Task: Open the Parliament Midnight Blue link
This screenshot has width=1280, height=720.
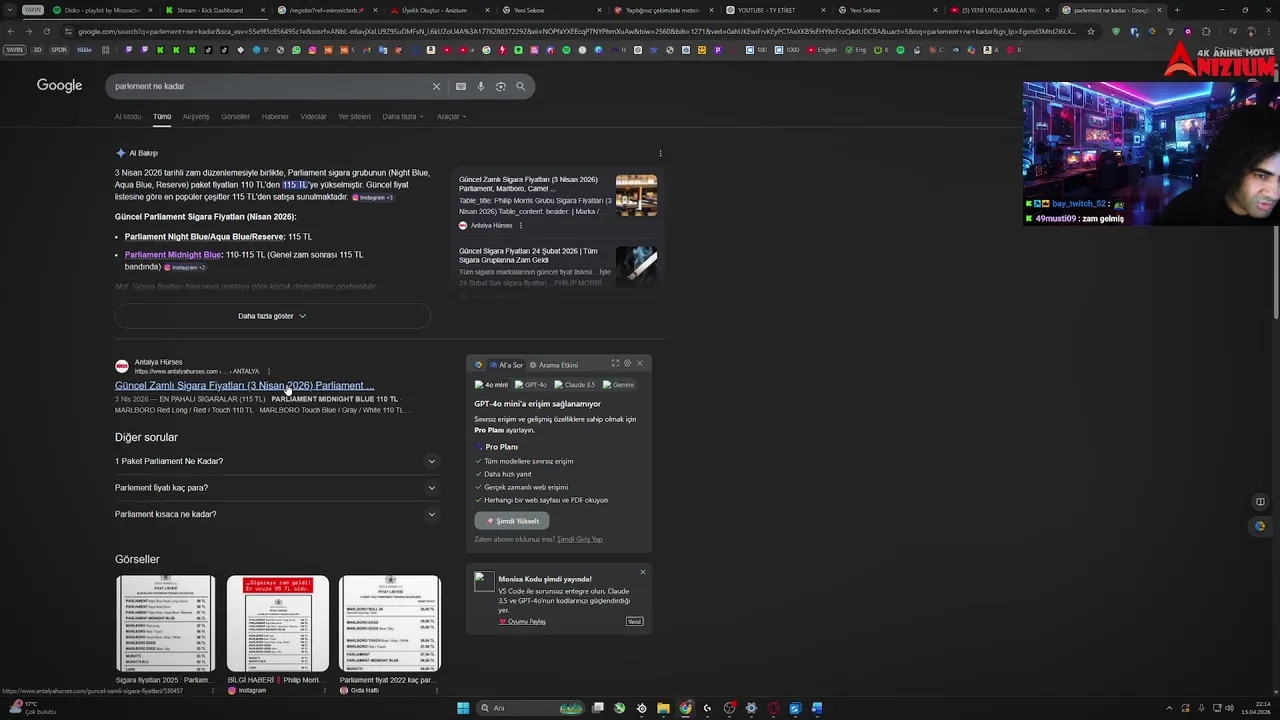Action: point(173,255)
